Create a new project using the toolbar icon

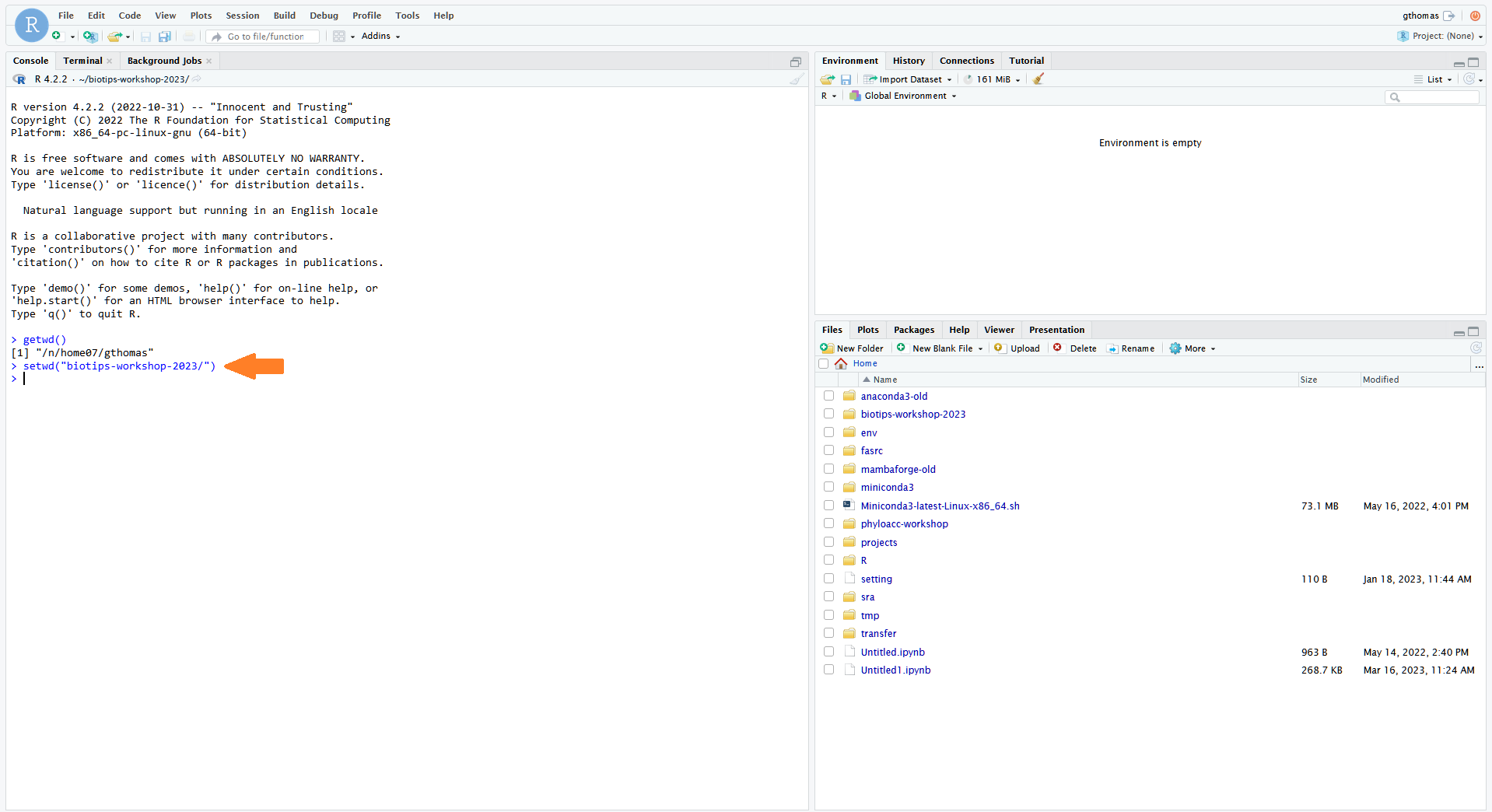click(90, 37)
